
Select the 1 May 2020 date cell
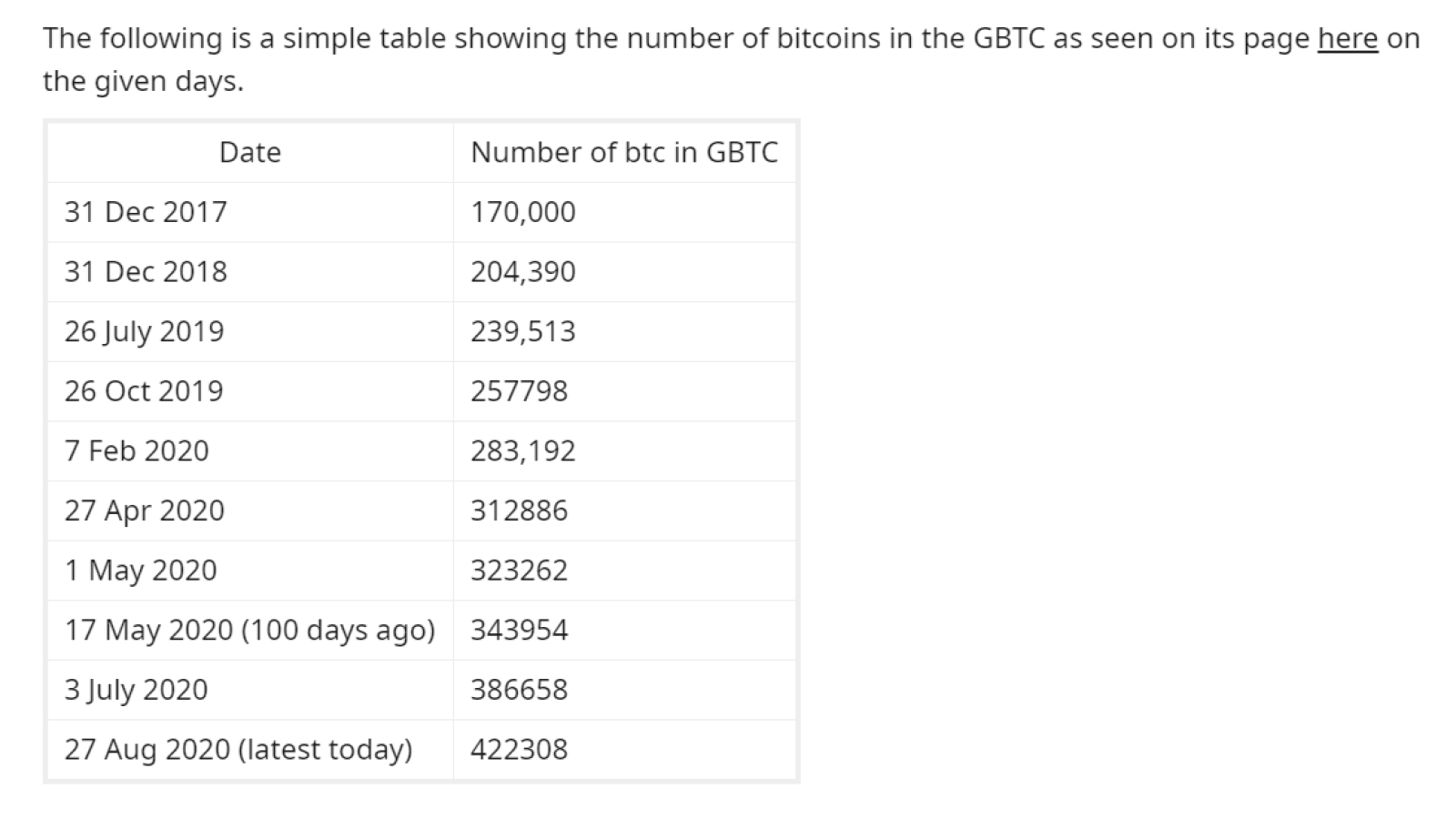pyautogui.click(x=250, y=571)
